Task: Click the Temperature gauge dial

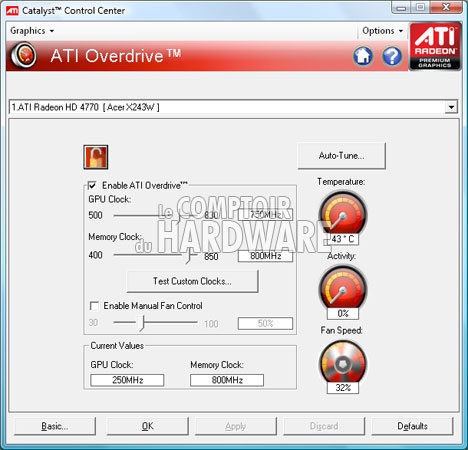Action: click(343, 213)
